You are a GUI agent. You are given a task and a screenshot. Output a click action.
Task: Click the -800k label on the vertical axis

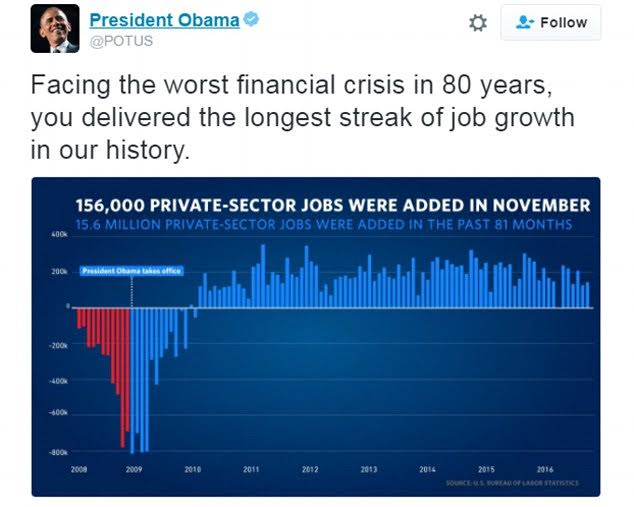coord(58,452)
